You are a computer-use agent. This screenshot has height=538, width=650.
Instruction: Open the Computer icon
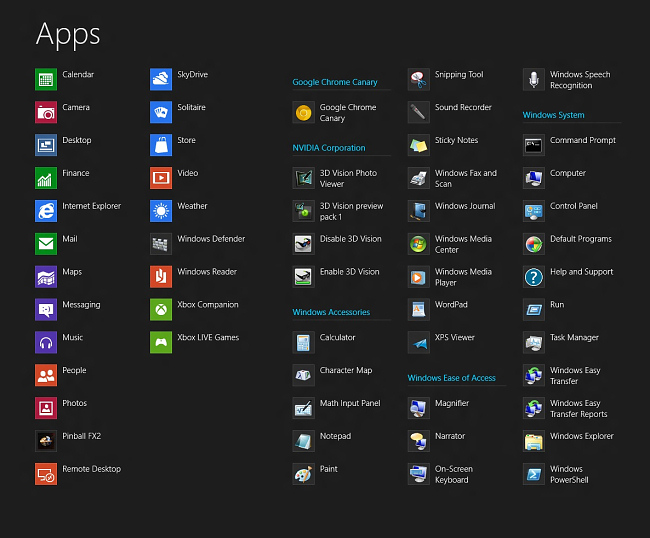click(534, 178)
